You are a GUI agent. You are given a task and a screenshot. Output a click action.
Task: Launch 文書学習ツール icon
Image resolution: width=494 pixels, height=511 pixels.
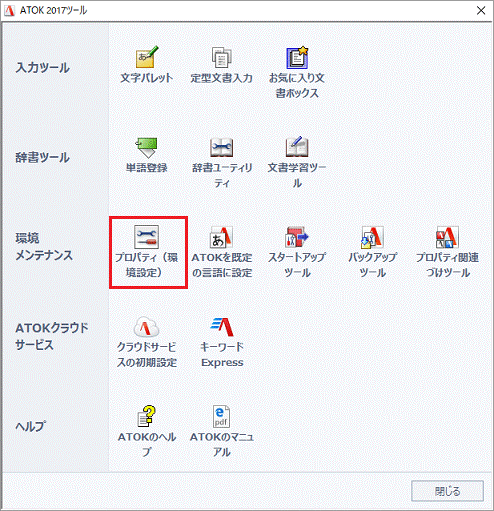(x=297, y=147)
